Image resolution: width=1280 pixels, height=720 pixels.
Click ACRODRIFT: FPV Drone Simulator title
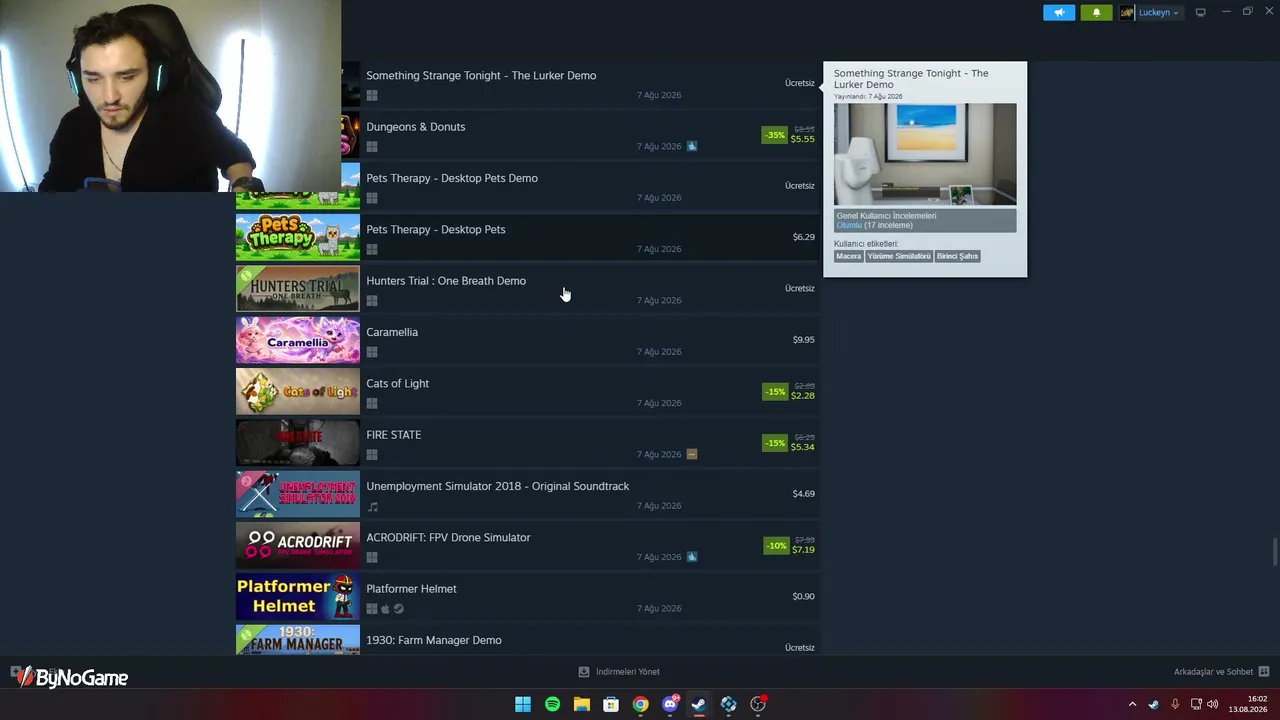click(x=448, y=537)
